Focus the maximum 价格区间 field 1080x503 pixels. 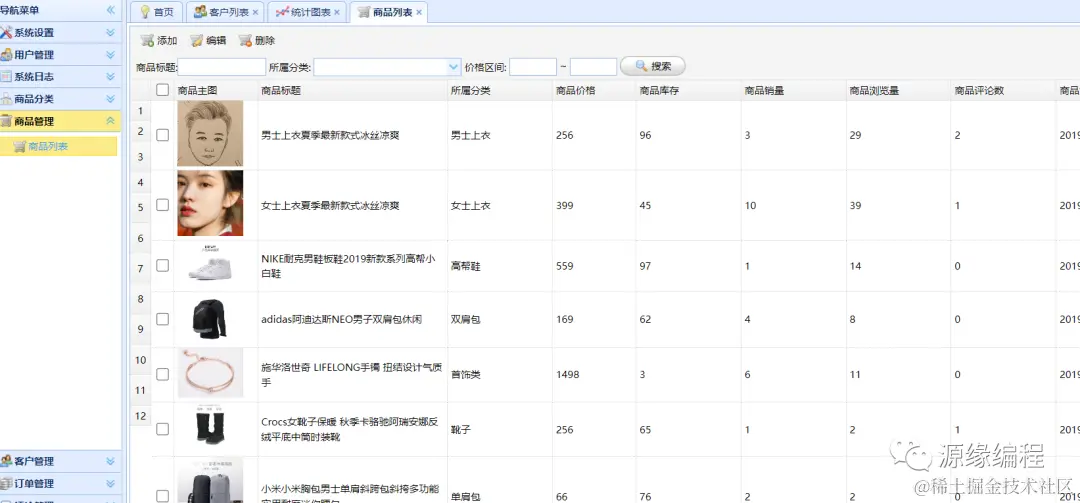point(593,67)
